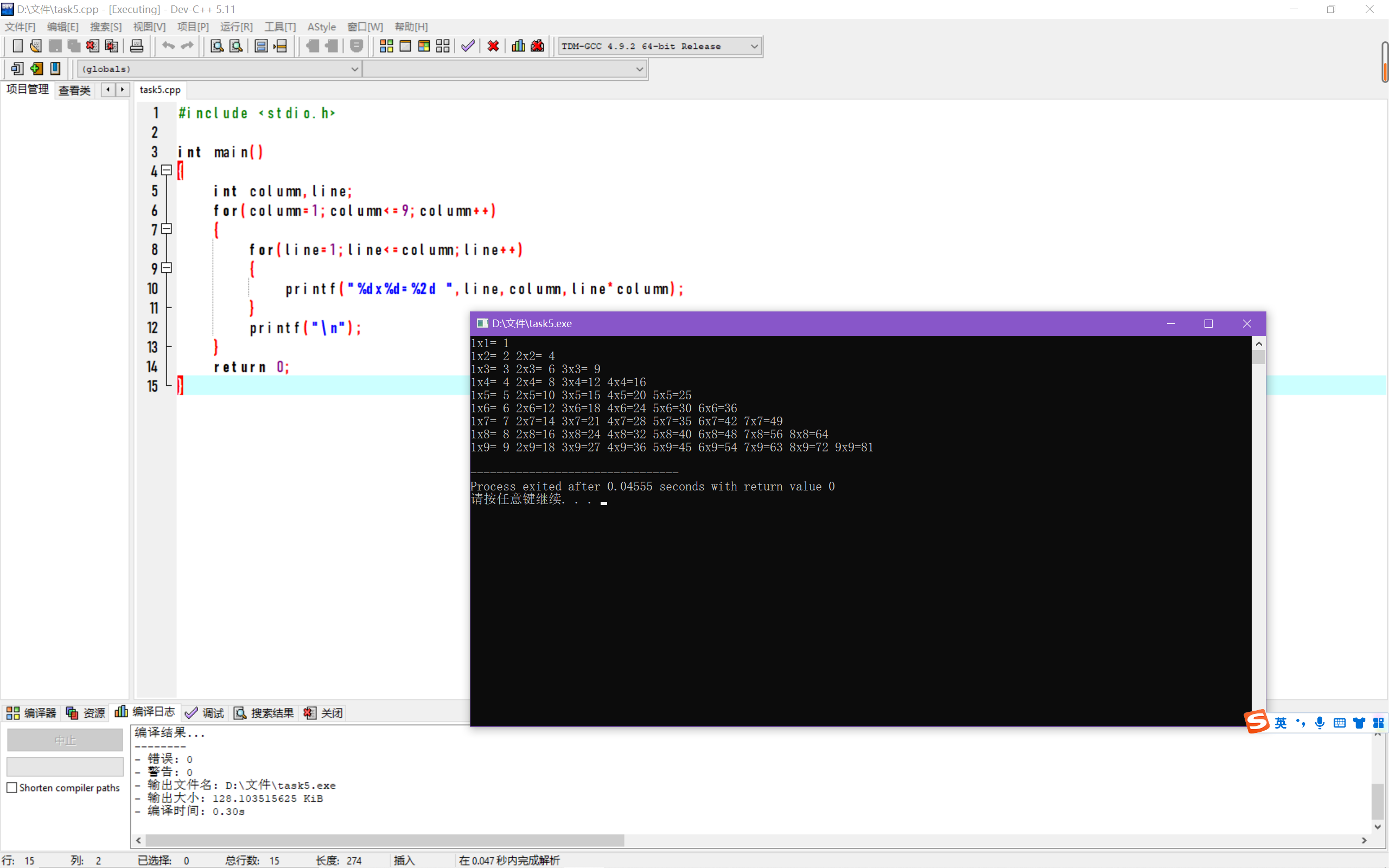Screen dimensions: 1389x868
Task: Click the New file toolbar icon
Action: point(17,46)
